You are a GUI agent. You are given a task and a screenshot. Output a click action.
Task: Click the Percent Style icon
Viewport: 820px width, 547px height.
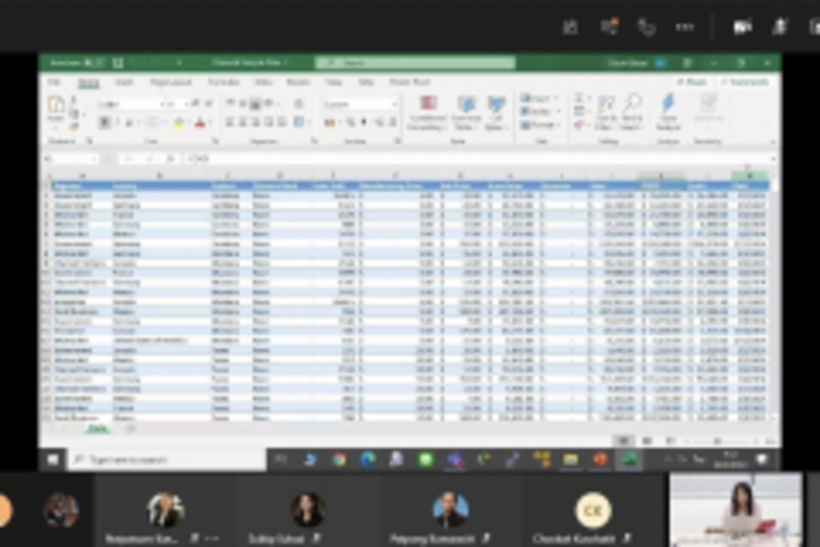(351, 122)
